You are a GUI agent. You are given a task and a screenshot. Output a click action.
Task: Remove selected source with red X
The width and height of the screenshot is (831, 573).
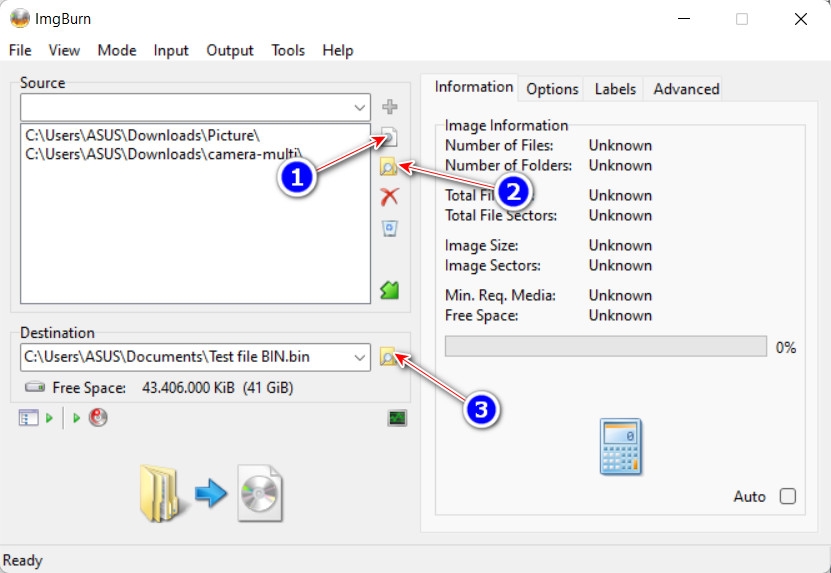tap(390, 197)
